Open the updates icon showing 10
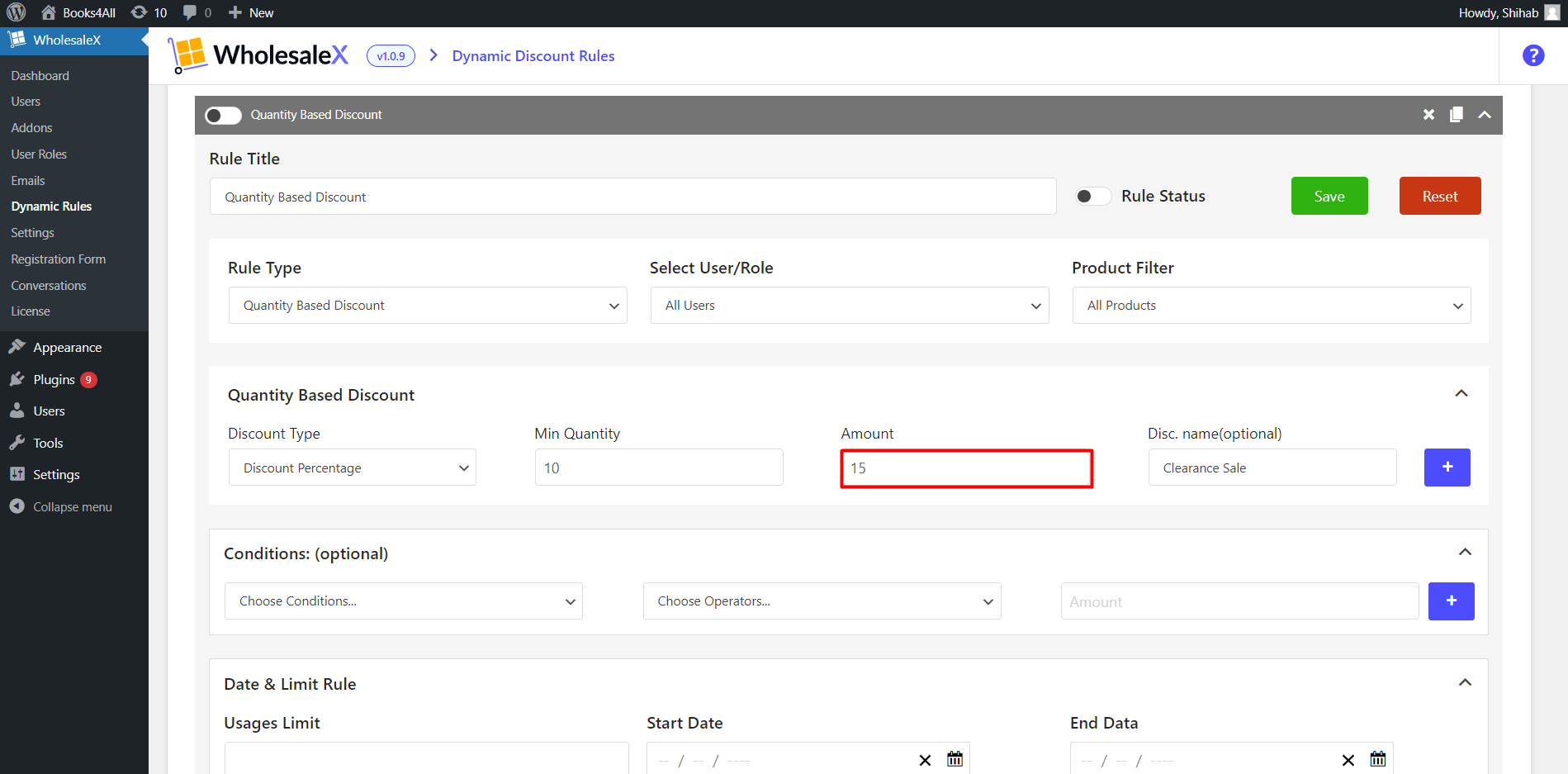Image resolution: width=1568 pixels, height=774 pixels. (139, 12)
